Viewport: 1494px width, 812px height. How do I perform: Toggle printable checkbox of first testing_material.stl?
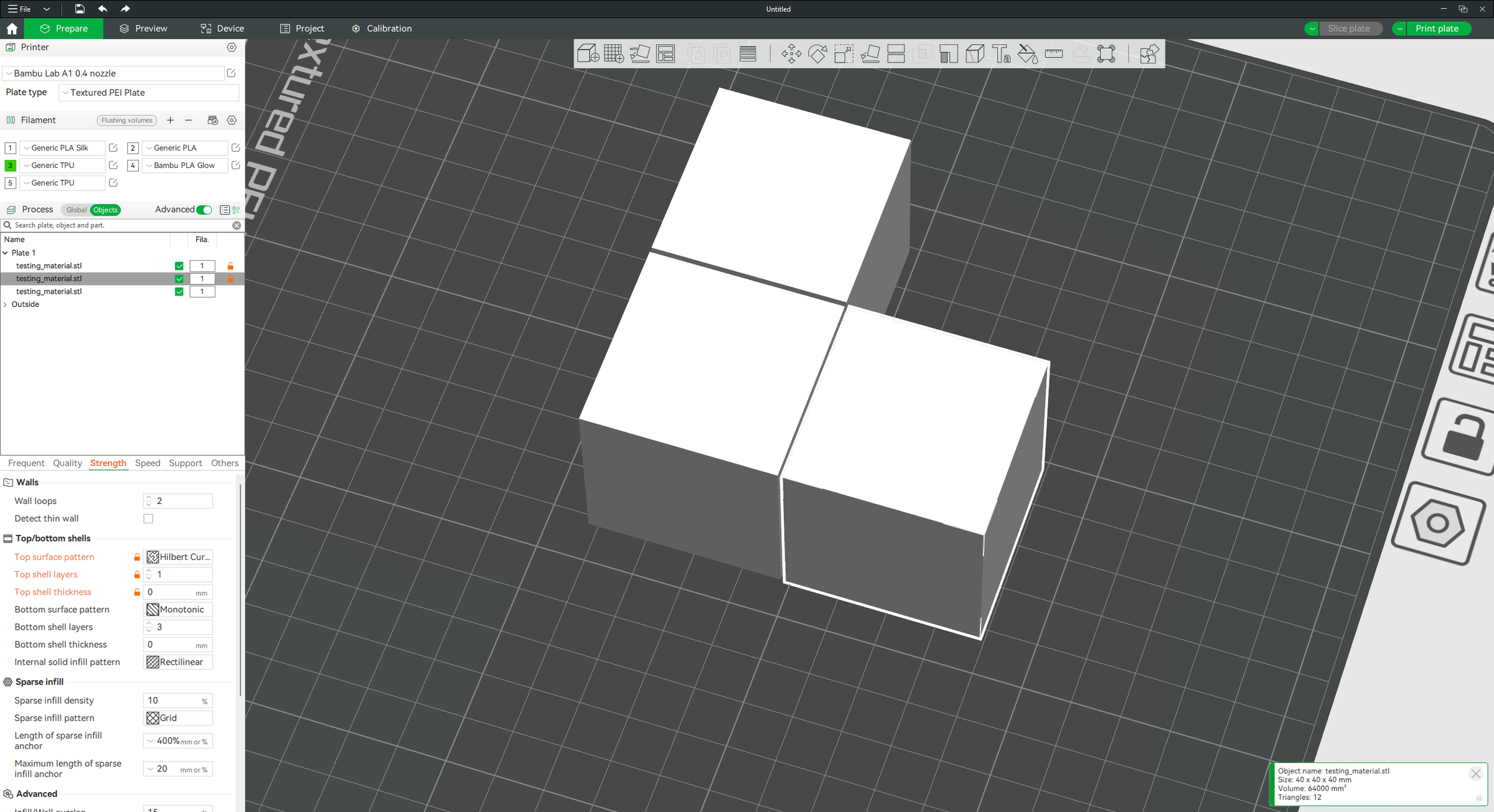179,266
